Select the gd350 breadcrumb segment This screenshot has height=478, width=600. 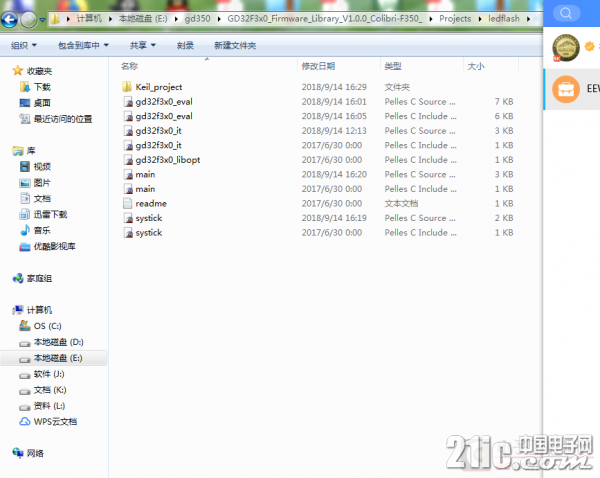point(197,19)
